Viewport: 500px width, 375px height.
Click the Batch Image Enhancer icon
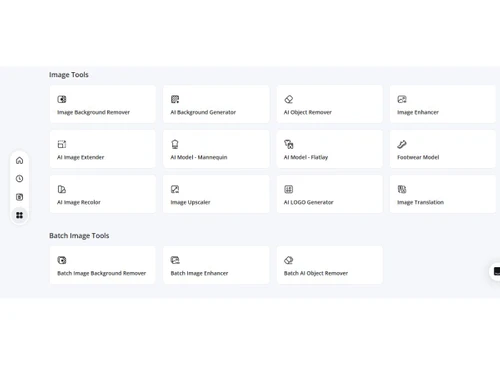(x=175, y=260)
